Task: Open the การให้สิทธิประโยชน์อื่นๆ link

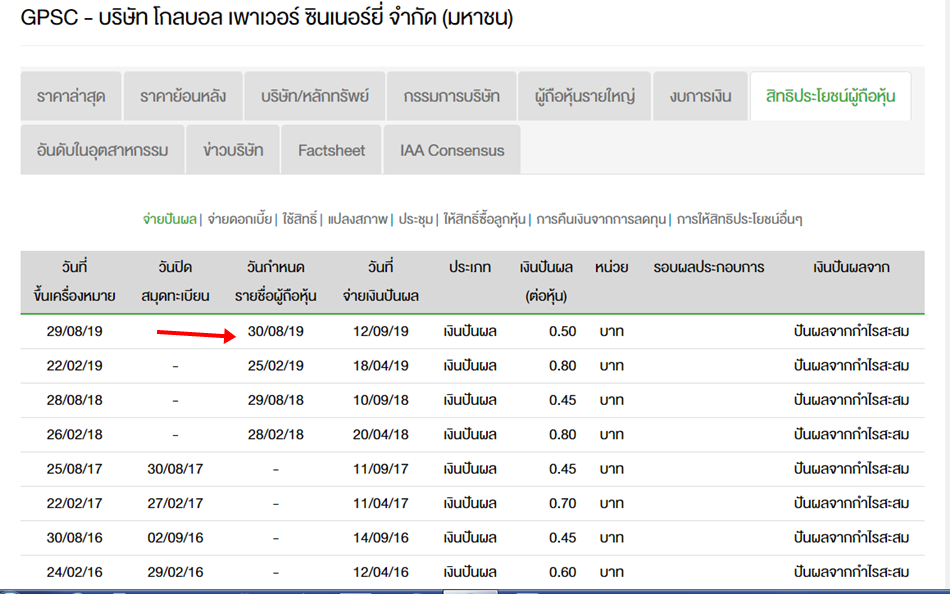Action: pyautogui.click(x=739, y=219)
